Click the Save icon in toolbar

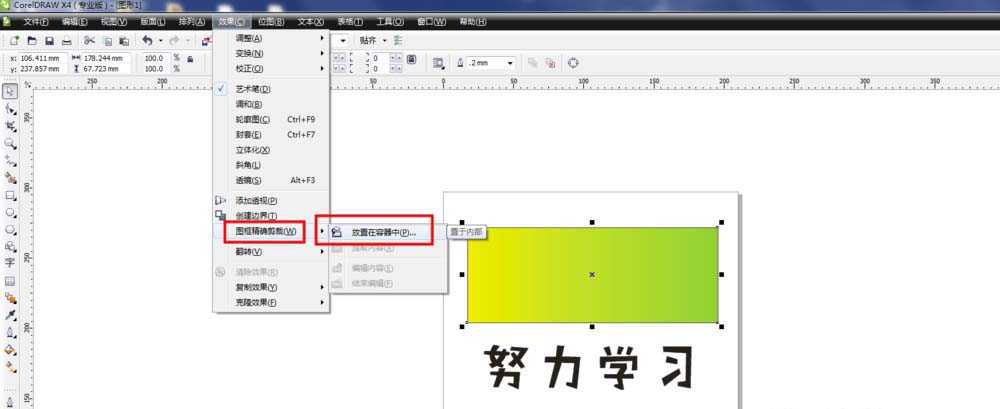click(49, 41)
